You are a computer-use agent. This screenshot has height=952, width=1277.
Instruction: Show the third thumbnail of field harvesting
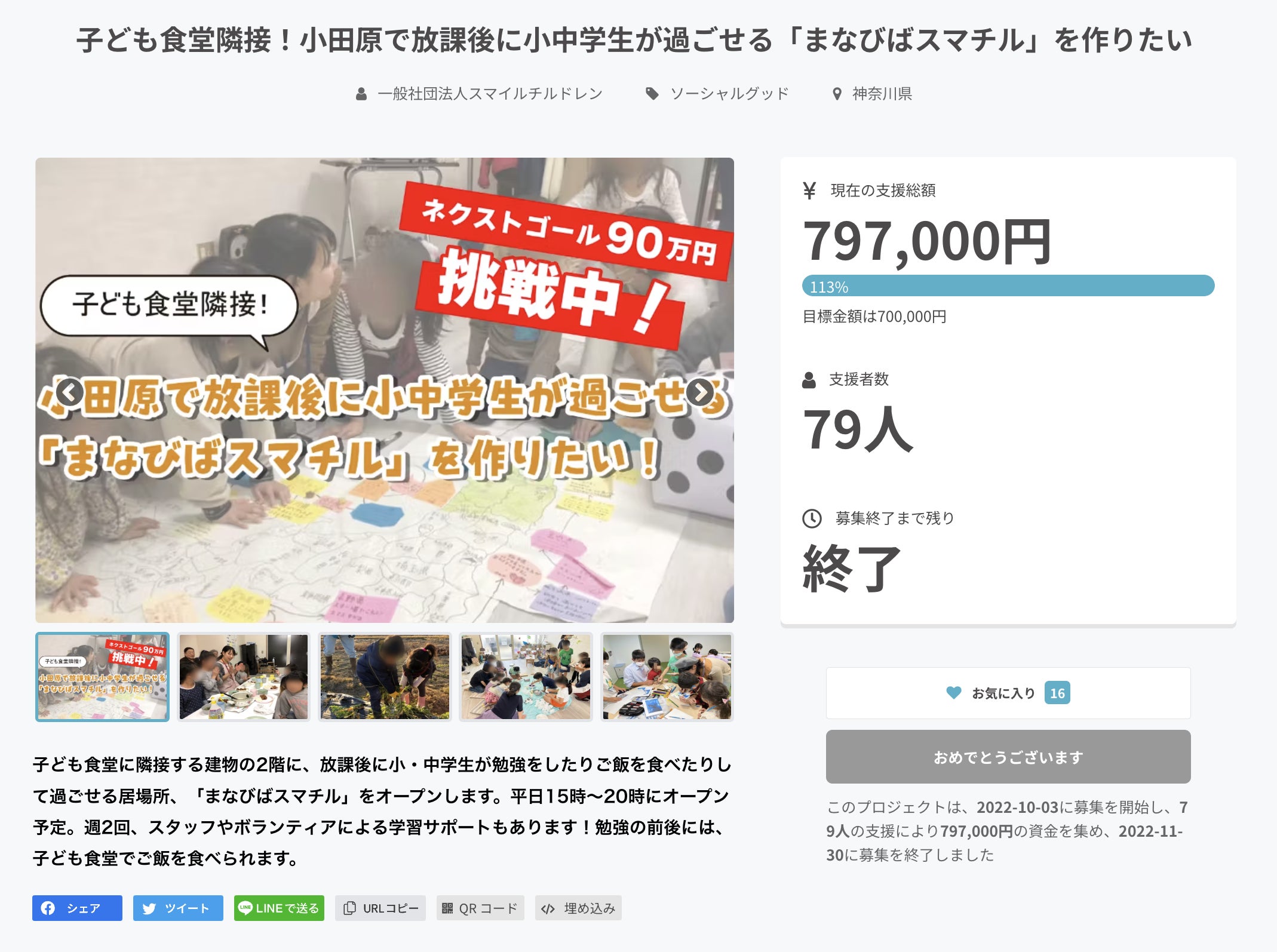385,677
